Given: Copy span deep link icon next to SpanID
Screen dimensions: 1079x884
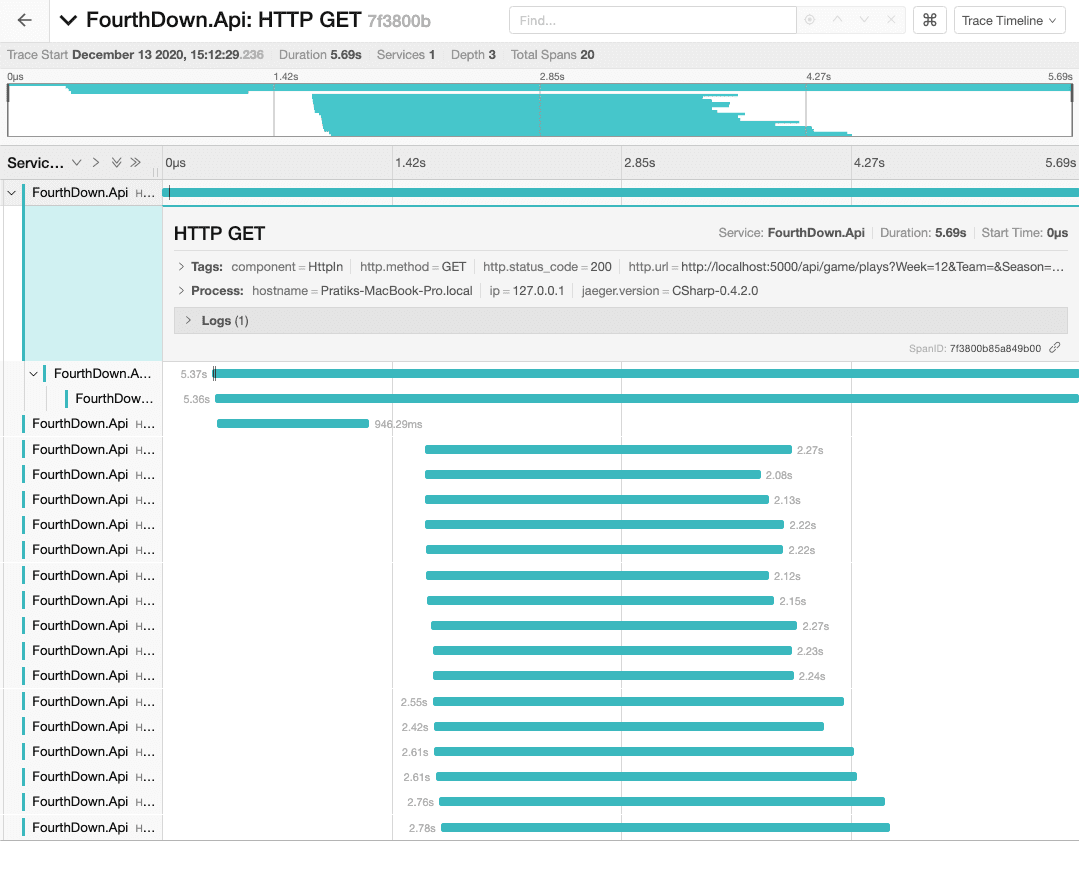Looking at the screenshot, I should 1054,348.
